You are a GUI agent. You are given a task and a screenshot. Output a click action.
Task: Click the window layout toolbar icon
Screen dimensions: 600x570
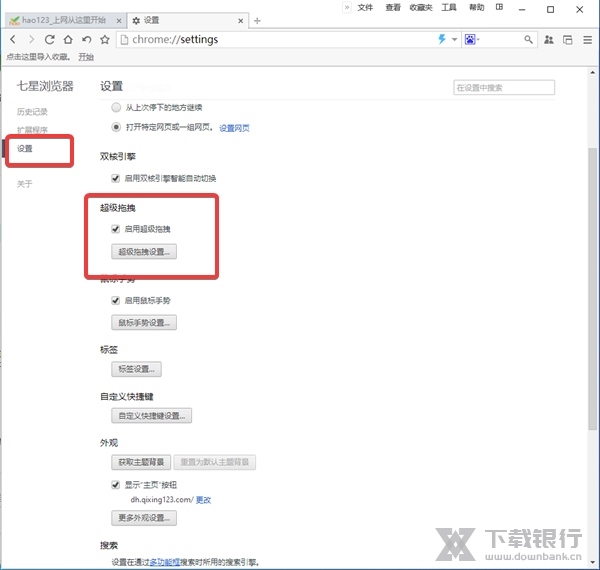(x=568, y=39)
